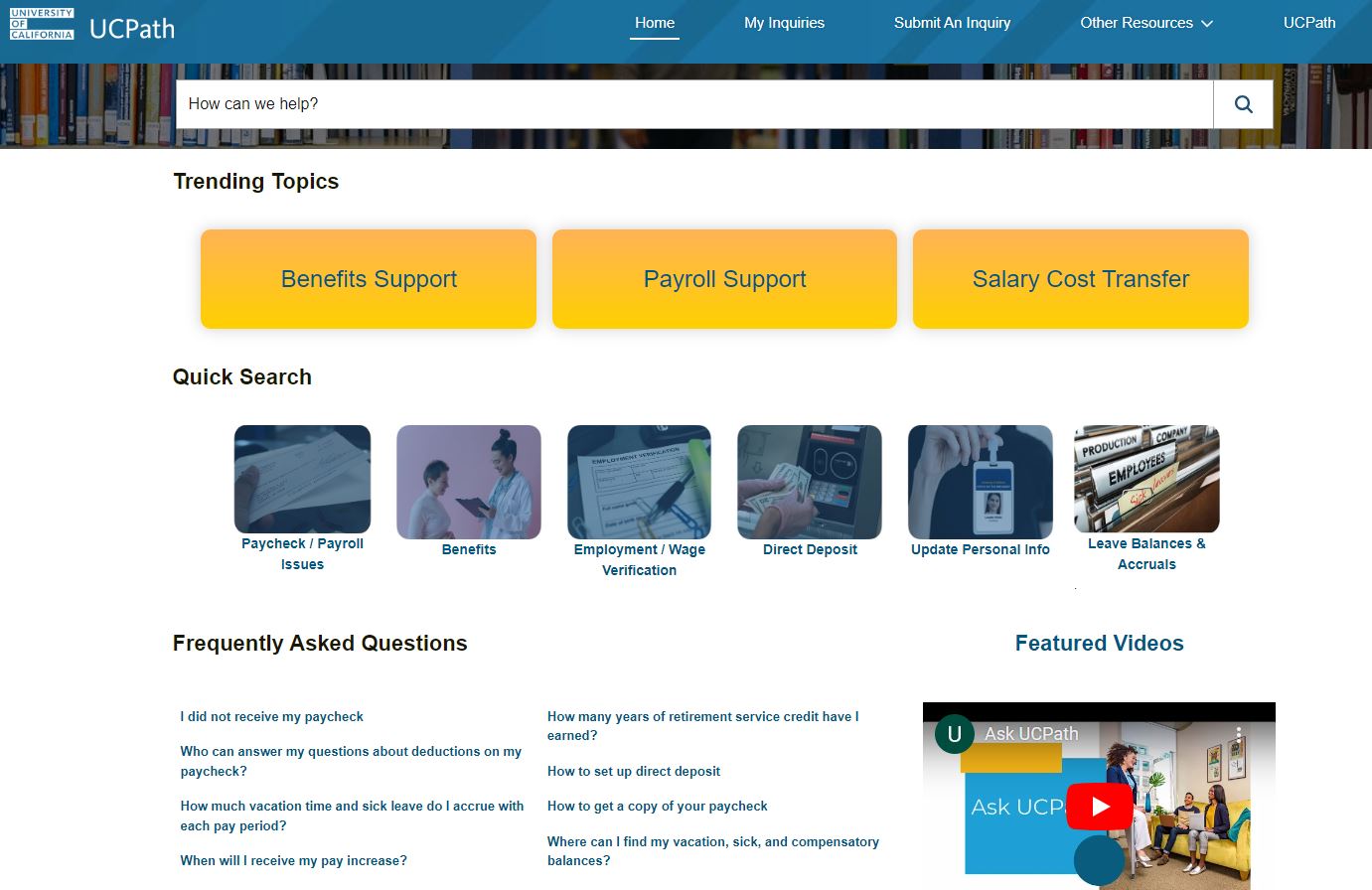Click the Quick Search heading
Viewport: 1372px width, 890px height.
click(x=241, y=376)
